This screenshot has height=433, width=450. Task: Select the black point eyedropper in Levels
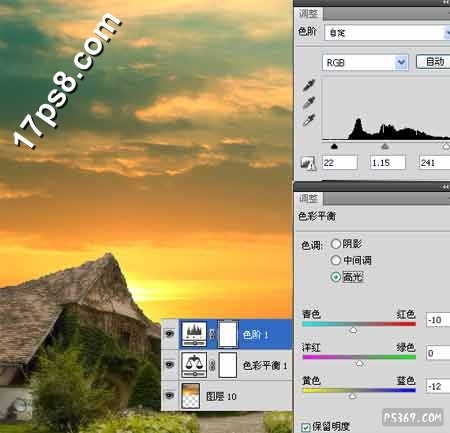[x=309, y=85]
